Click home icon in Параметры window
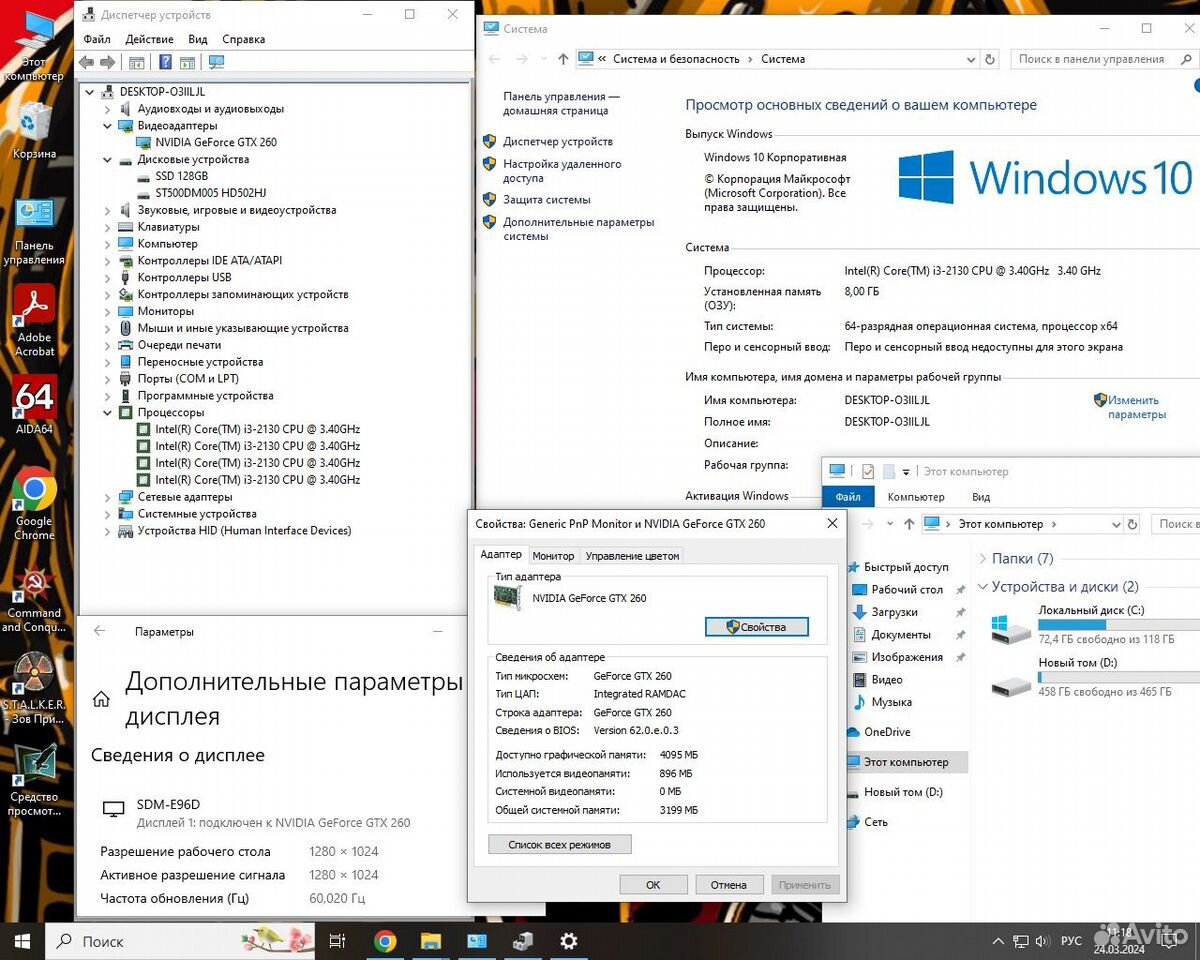Image resolution: width=1200 pixels, height=960 pixels. coord(101,699)
